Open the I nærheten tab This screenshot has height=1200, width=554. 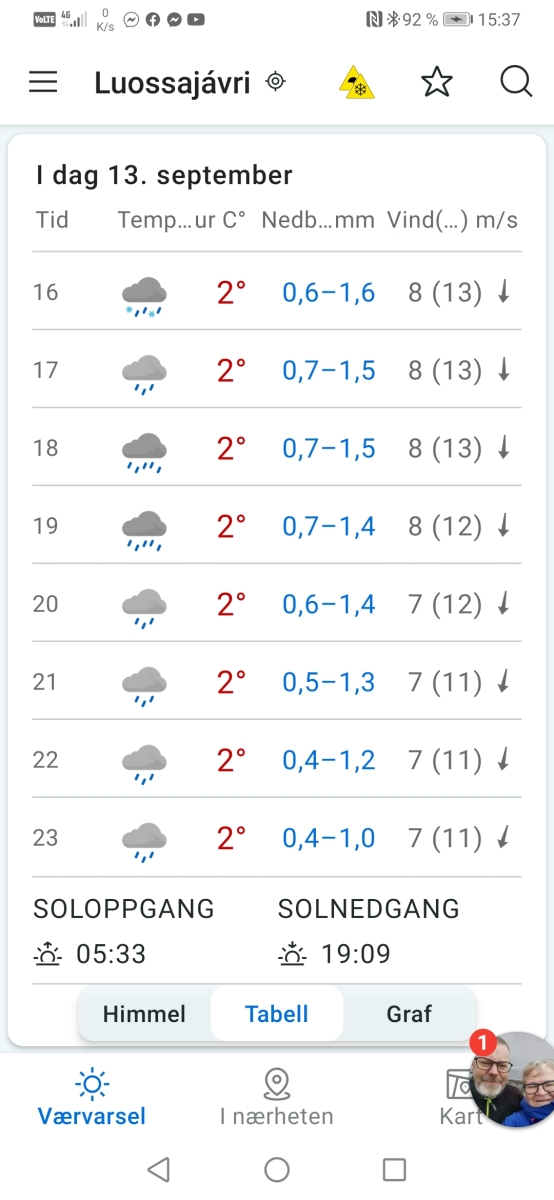[x=276, y=1098]
